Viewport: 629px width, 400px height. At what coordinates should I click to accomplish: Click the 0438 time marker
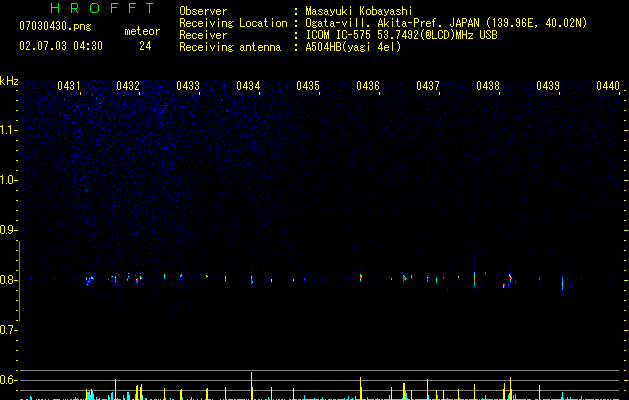(x=488, y=86)
